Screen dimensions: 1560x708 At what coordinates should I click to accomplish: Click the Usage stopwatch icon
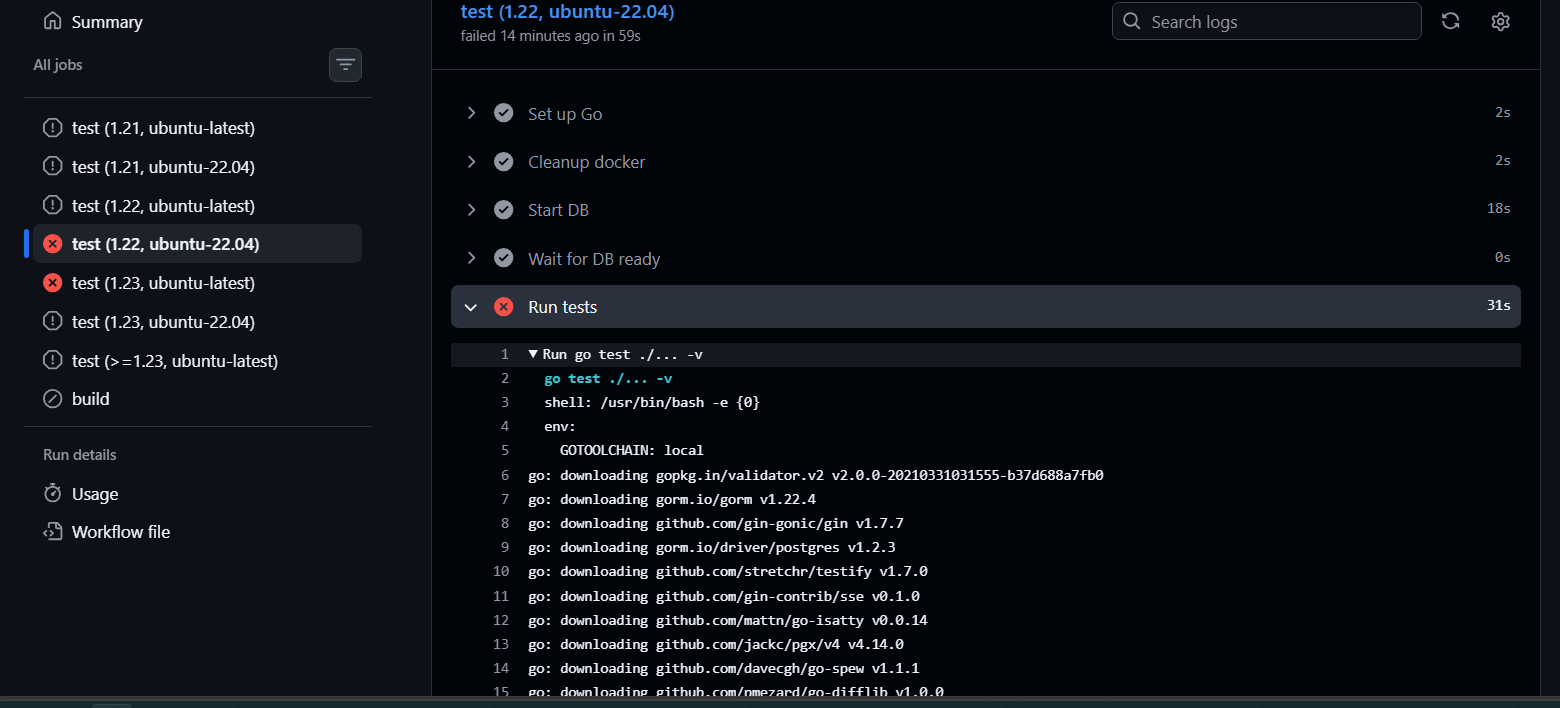tap(53, 494)
